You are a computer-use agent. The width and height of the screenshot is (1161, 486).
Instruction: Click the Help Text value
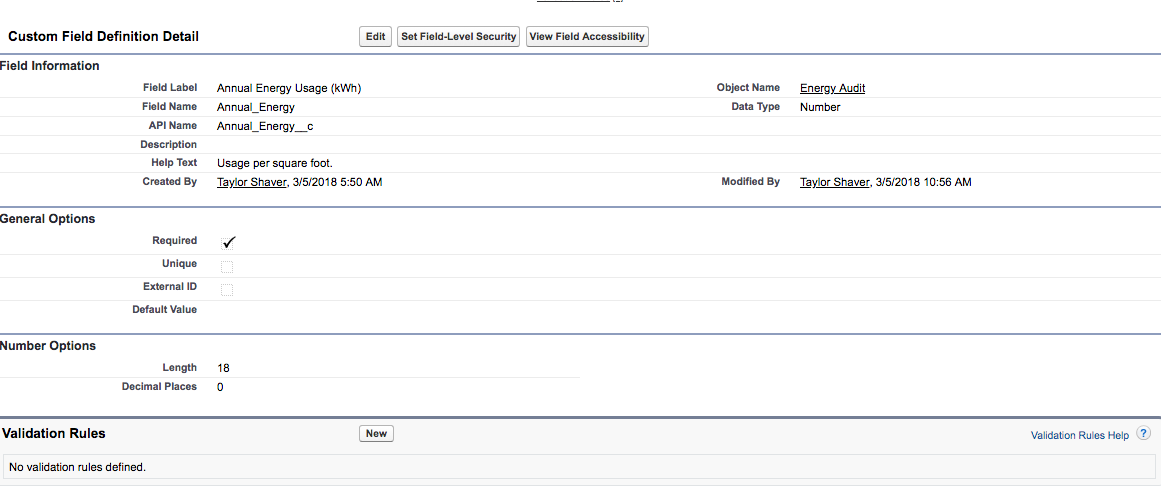tap(274, 163)
